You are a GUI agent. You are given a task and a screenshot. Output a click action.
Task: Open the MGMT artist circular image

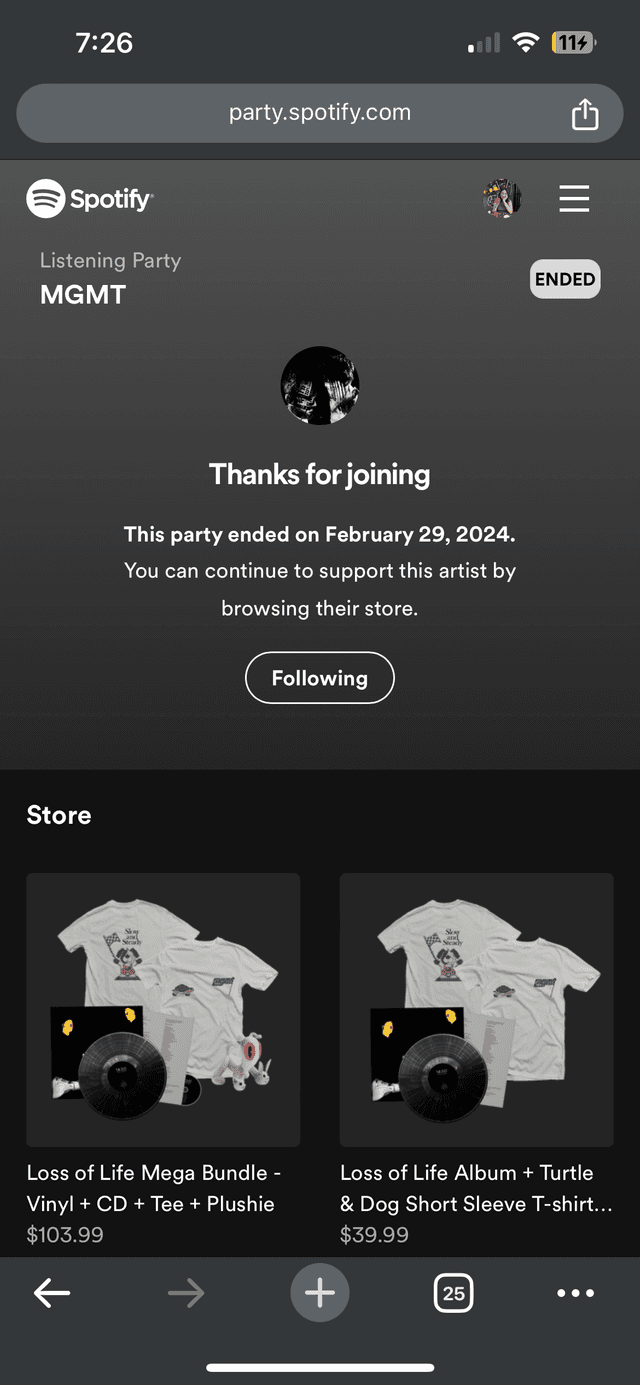320,385
